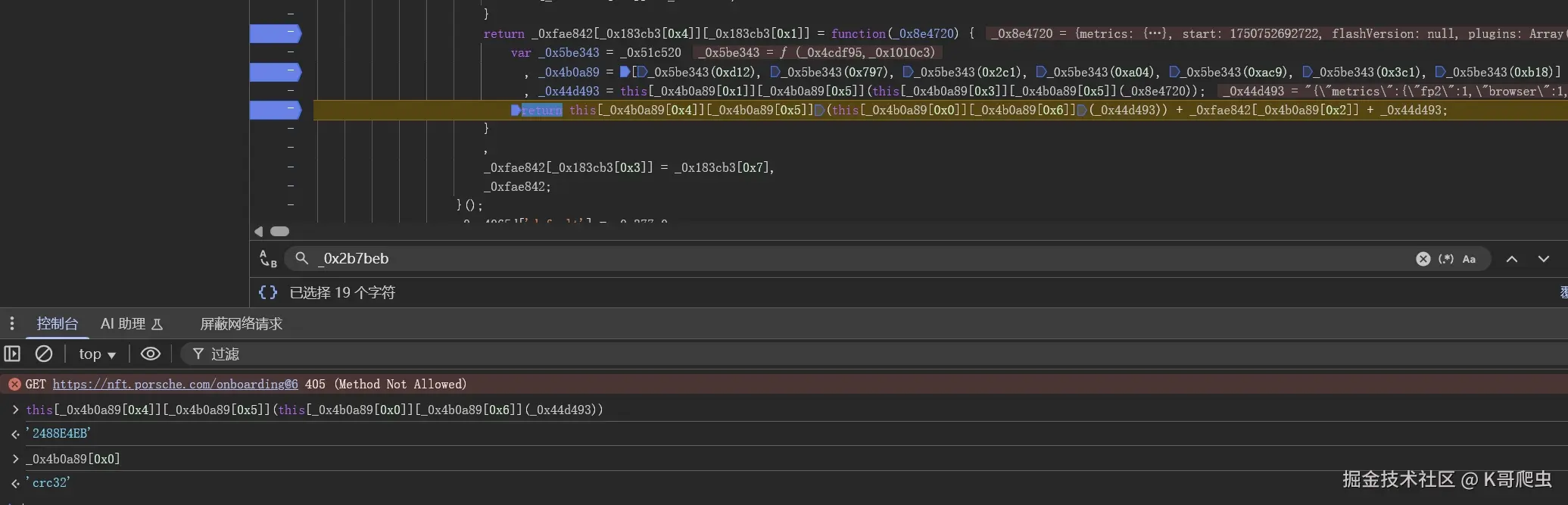
Task: Click inline breakpoint marker before _0x5be343(0xac9)
Action: pyautogui.click(x=1174, y=72)
